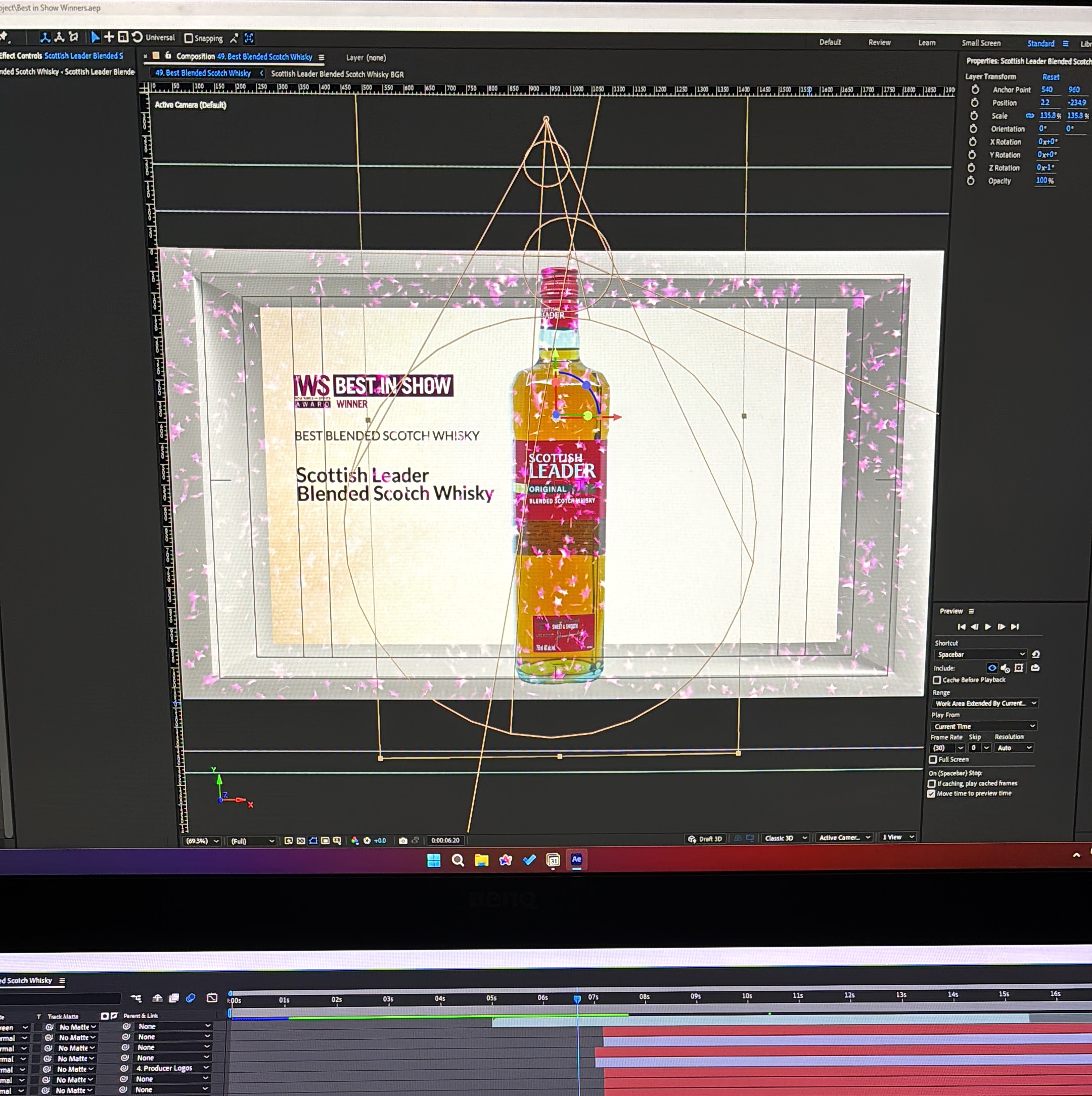Open the magnification ratio 69.3% dropdown

point(202,841)
